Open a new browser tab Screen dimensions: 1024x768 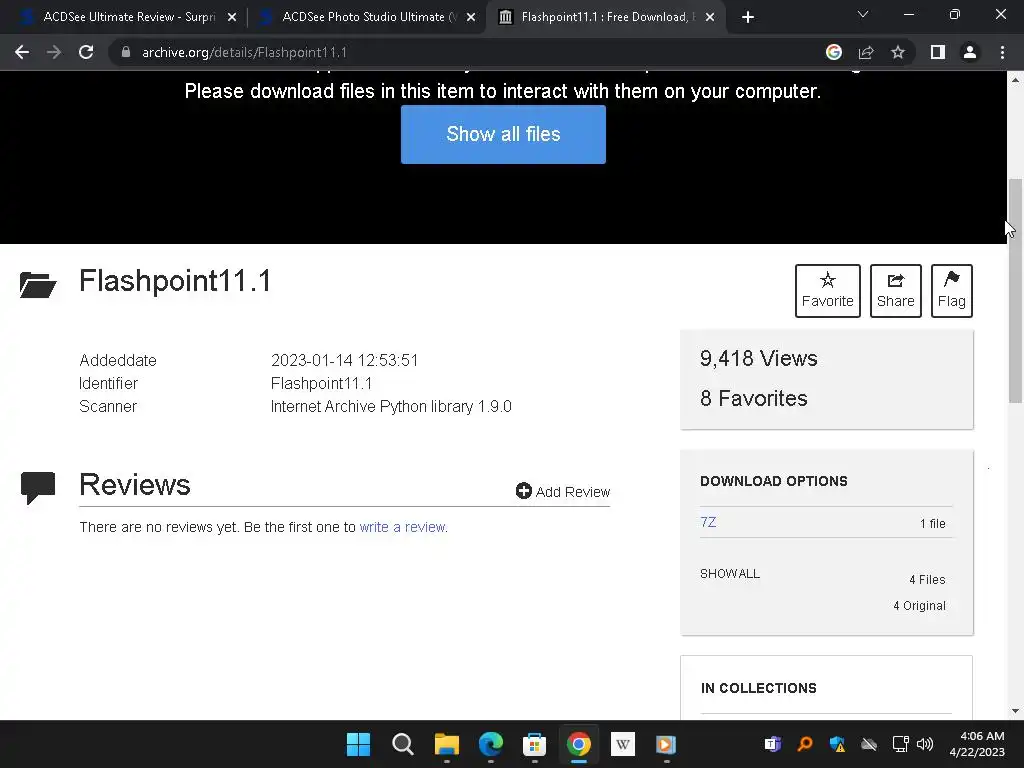point(748,17)
